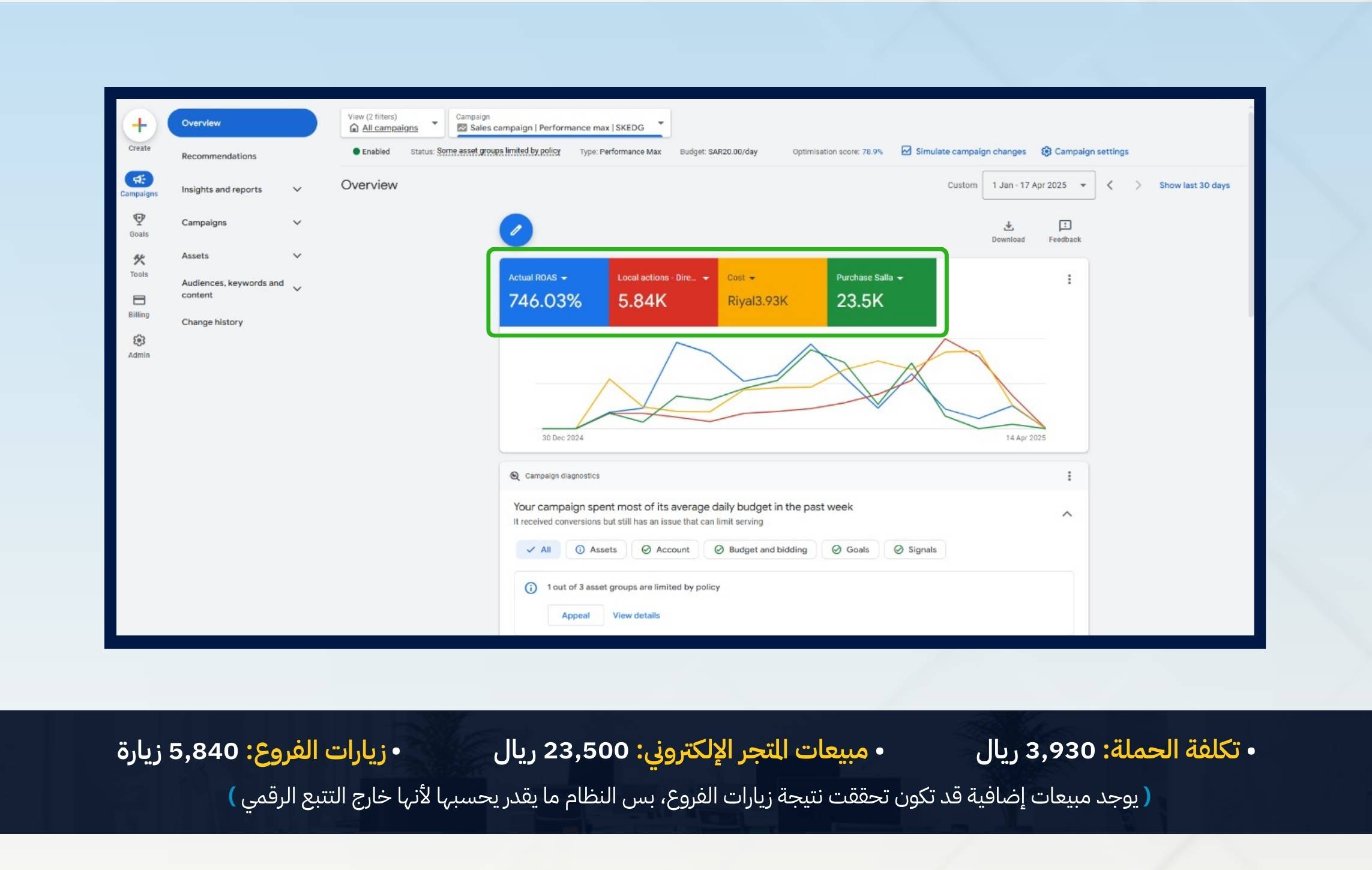Image resolution: width=1372 pixels, height=870 pixels.
Task: Open Recommendations in the side menu
Action: coord(219,156)
